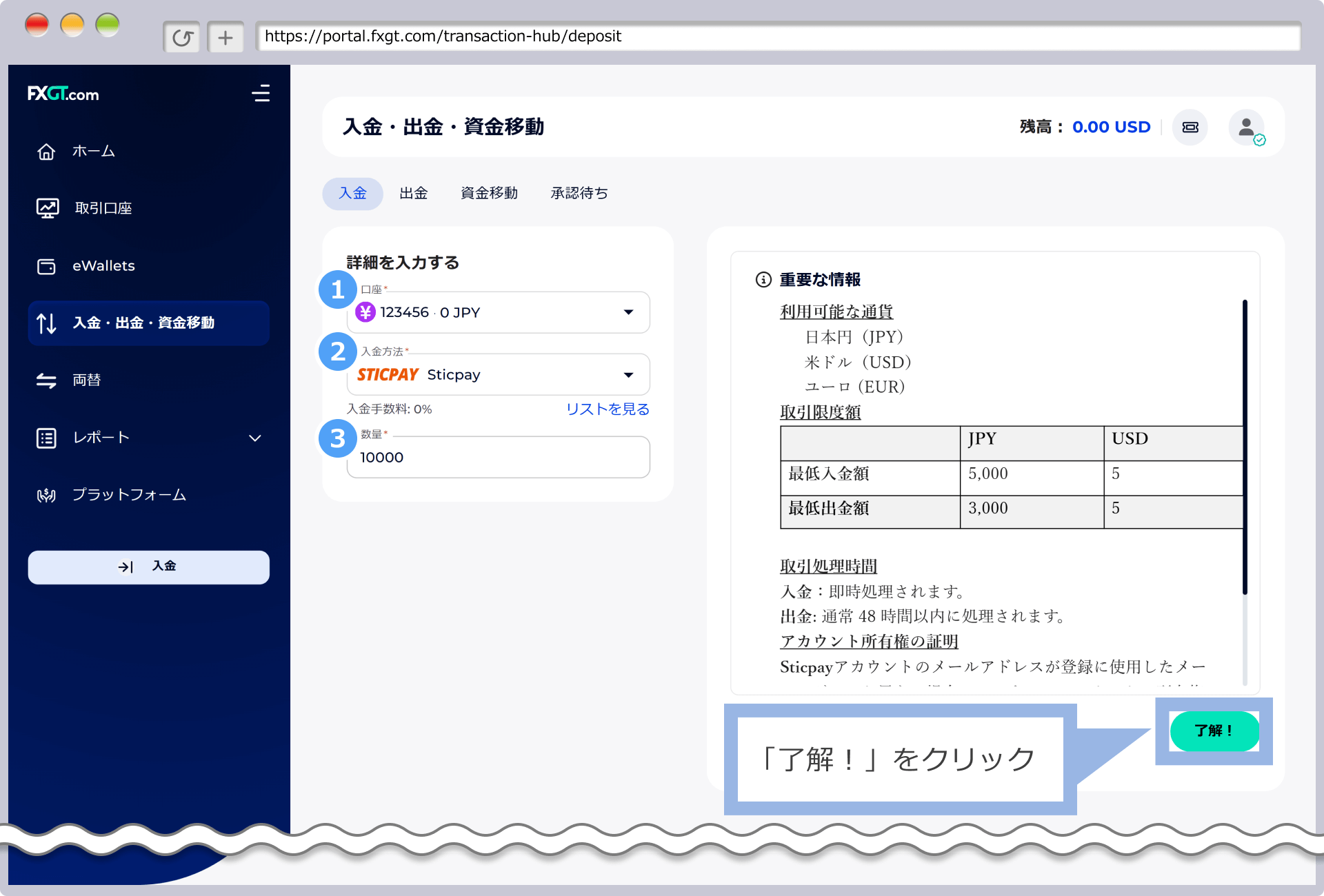Click the 両替 exchange arrows icon
The image size is (1324, 896).
pos(46,380)
